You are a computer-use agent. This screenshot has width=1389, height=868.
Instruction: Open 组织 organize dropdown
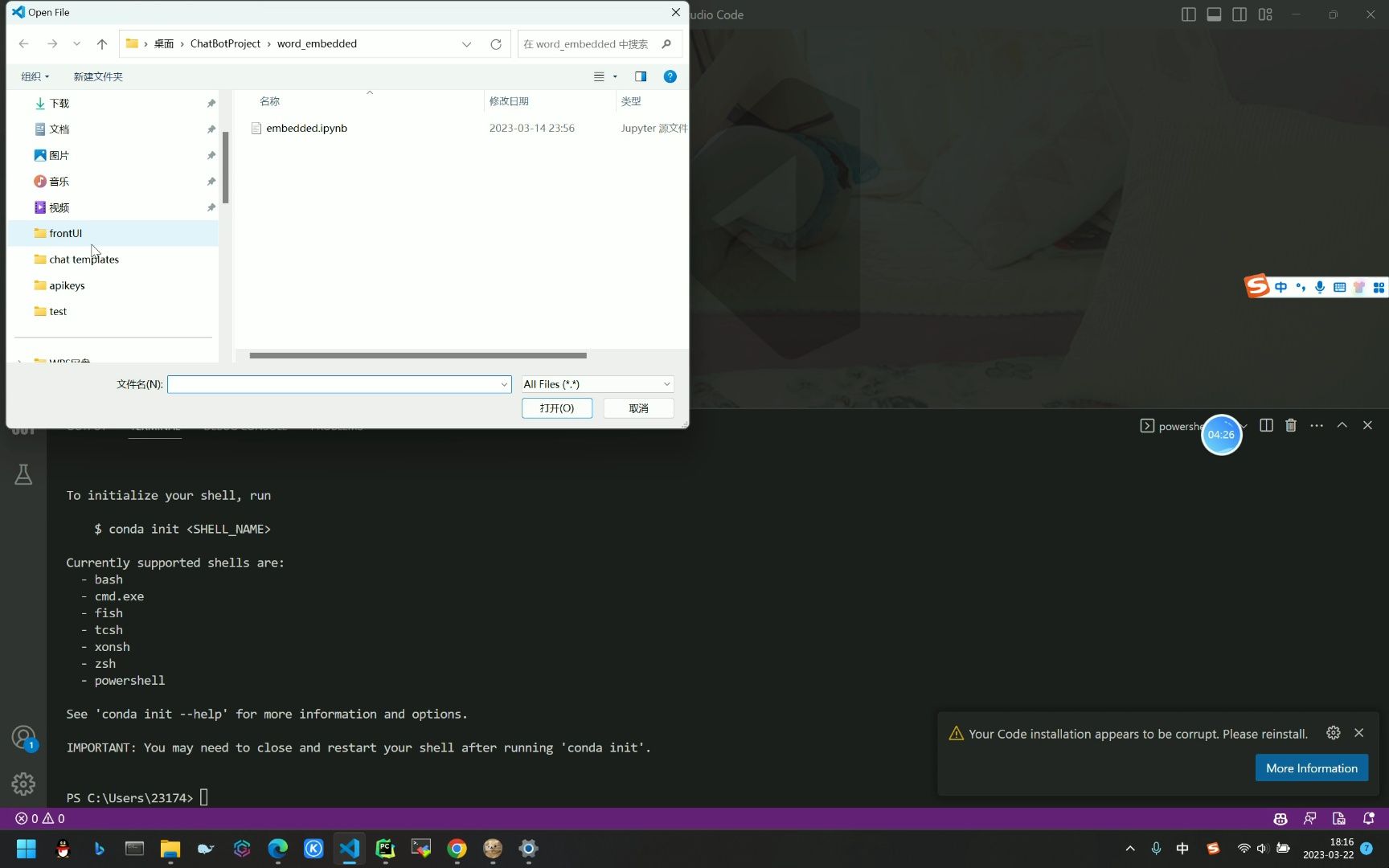(x=35, y=76)
